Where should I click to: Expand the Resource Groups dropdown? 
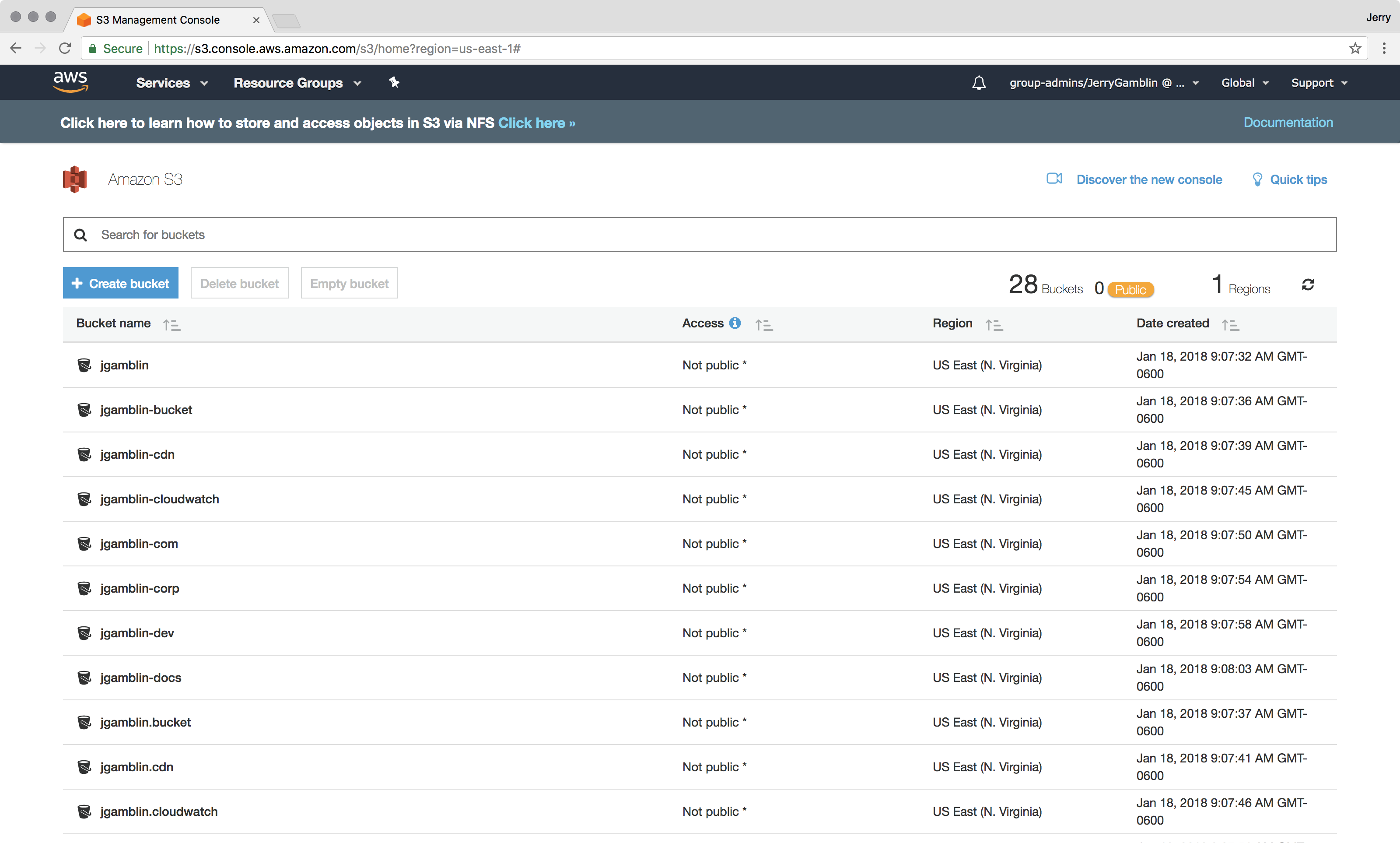pyautogui.click(x=297, y=83)
